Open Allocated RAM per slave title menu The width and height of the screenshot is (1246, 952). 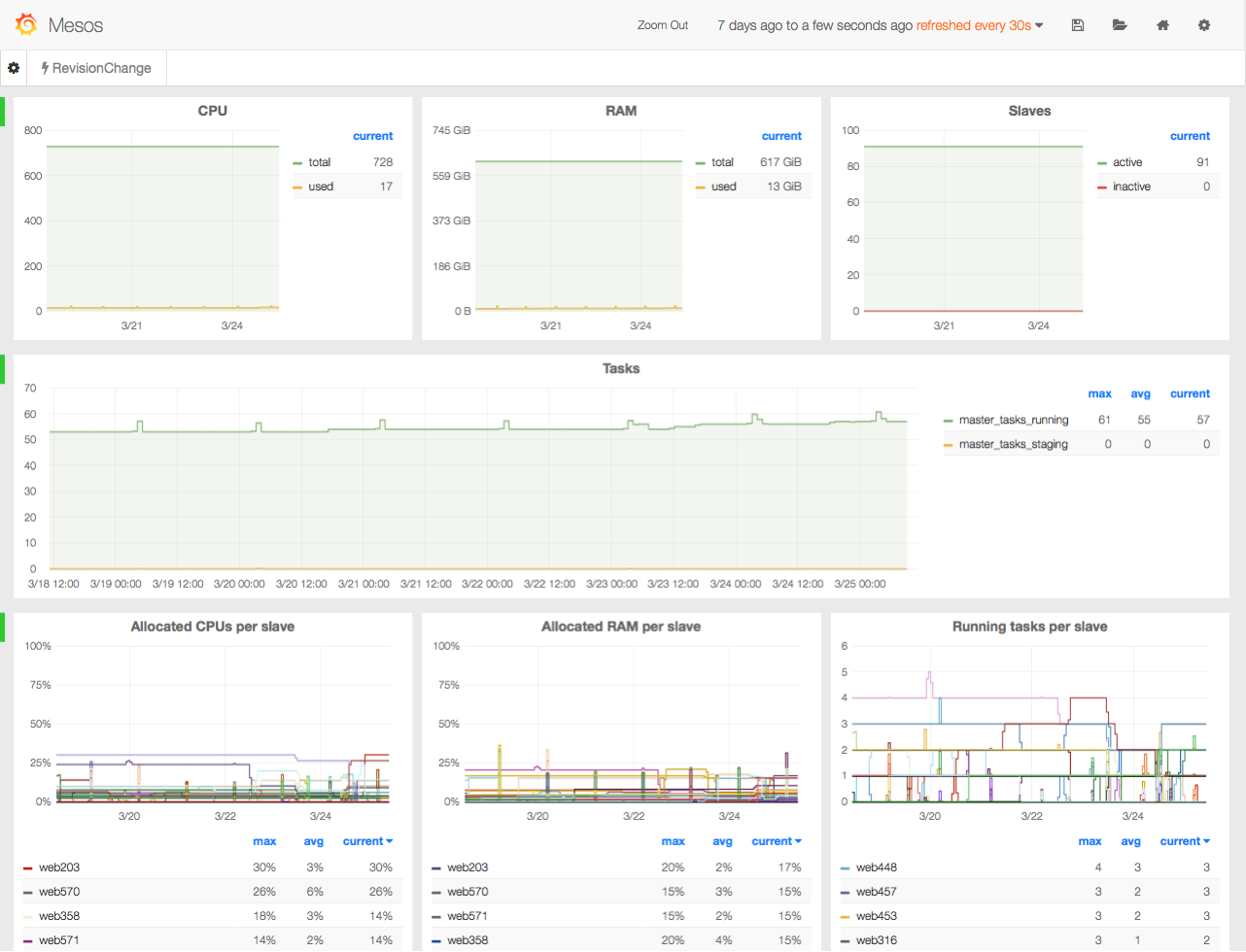pyautogui.click(x=621, y=627)
